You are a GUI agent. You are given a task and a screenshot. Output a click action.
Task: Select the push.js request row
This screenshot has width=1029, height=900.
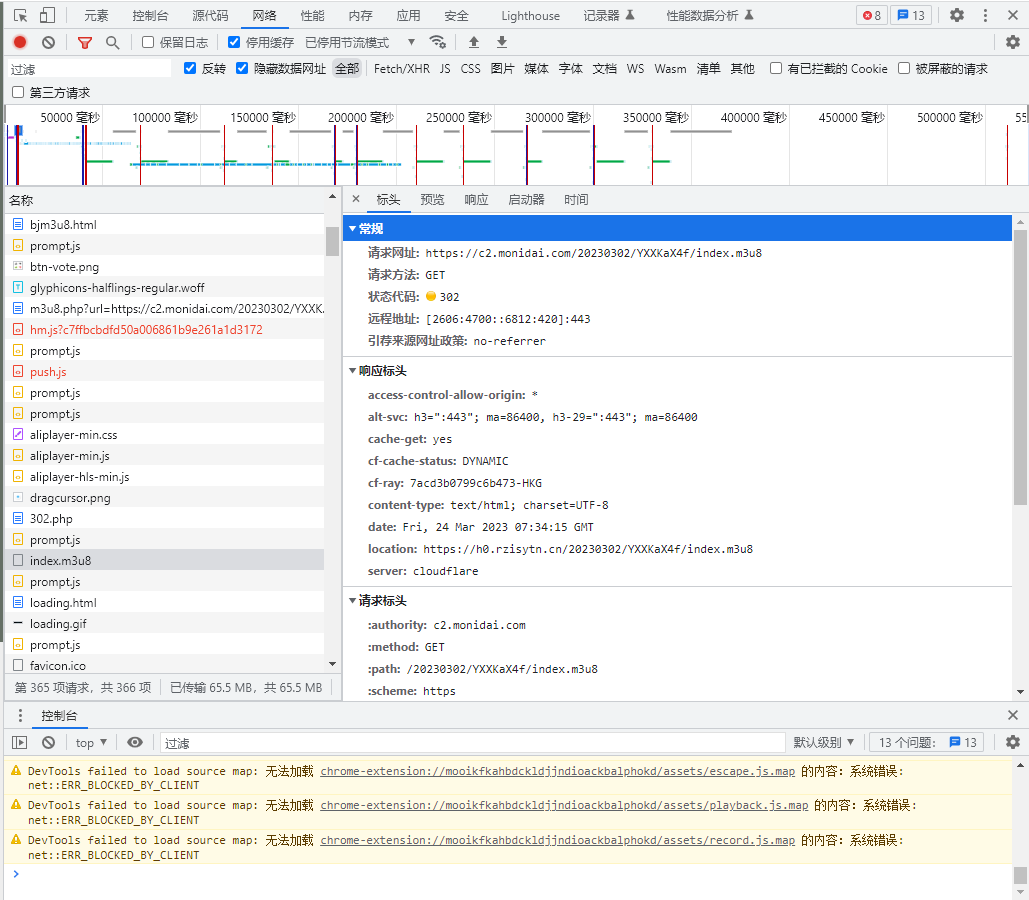(165, 371)
